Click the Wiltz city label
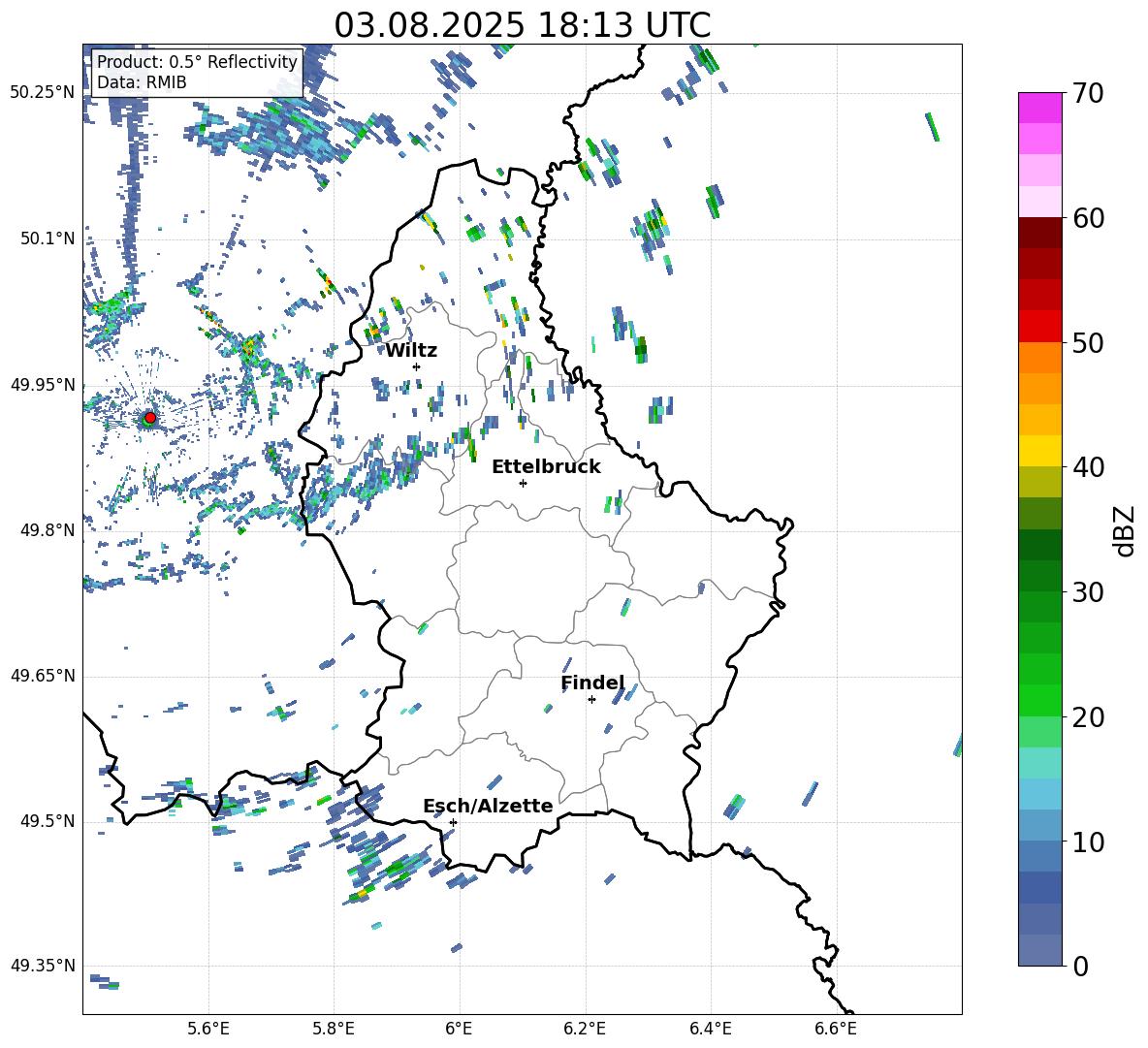This screenshot has height=1048, width=1148. [411, 351]
